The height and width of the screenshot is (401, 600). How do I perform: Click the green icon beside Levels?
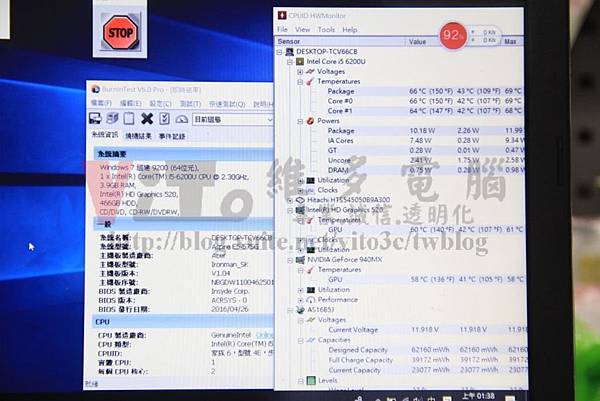pyautogui.click(x=311, y=380)
